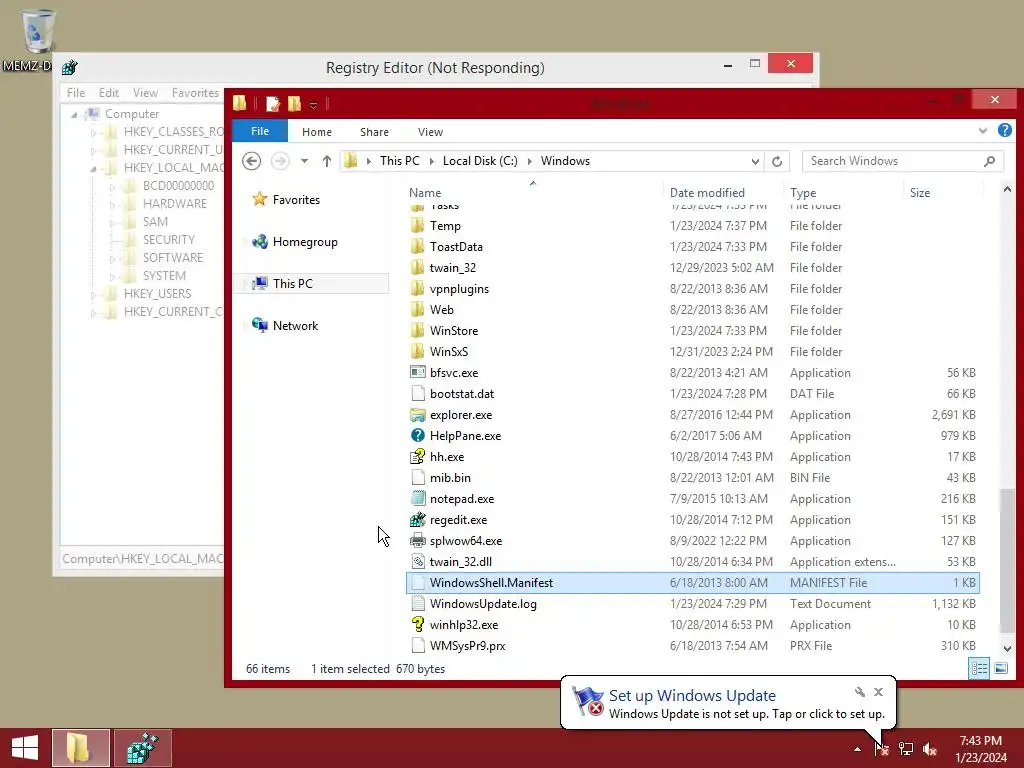Click New Folder in Quick Access Toolbar
This screenshot has height=768, width=1024.
tap(295, 103)
